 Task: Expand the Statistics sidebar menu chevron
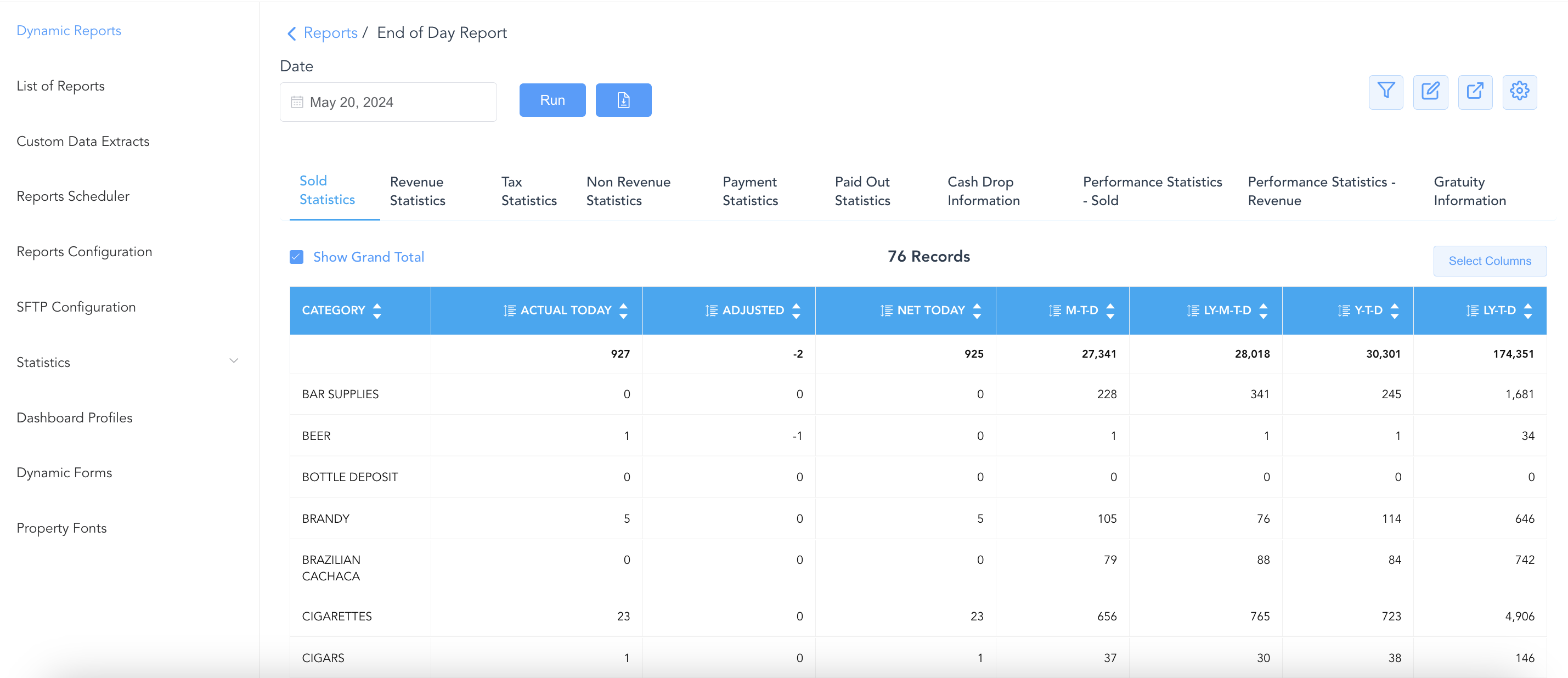pyautogui.click(x=233, y=361)
